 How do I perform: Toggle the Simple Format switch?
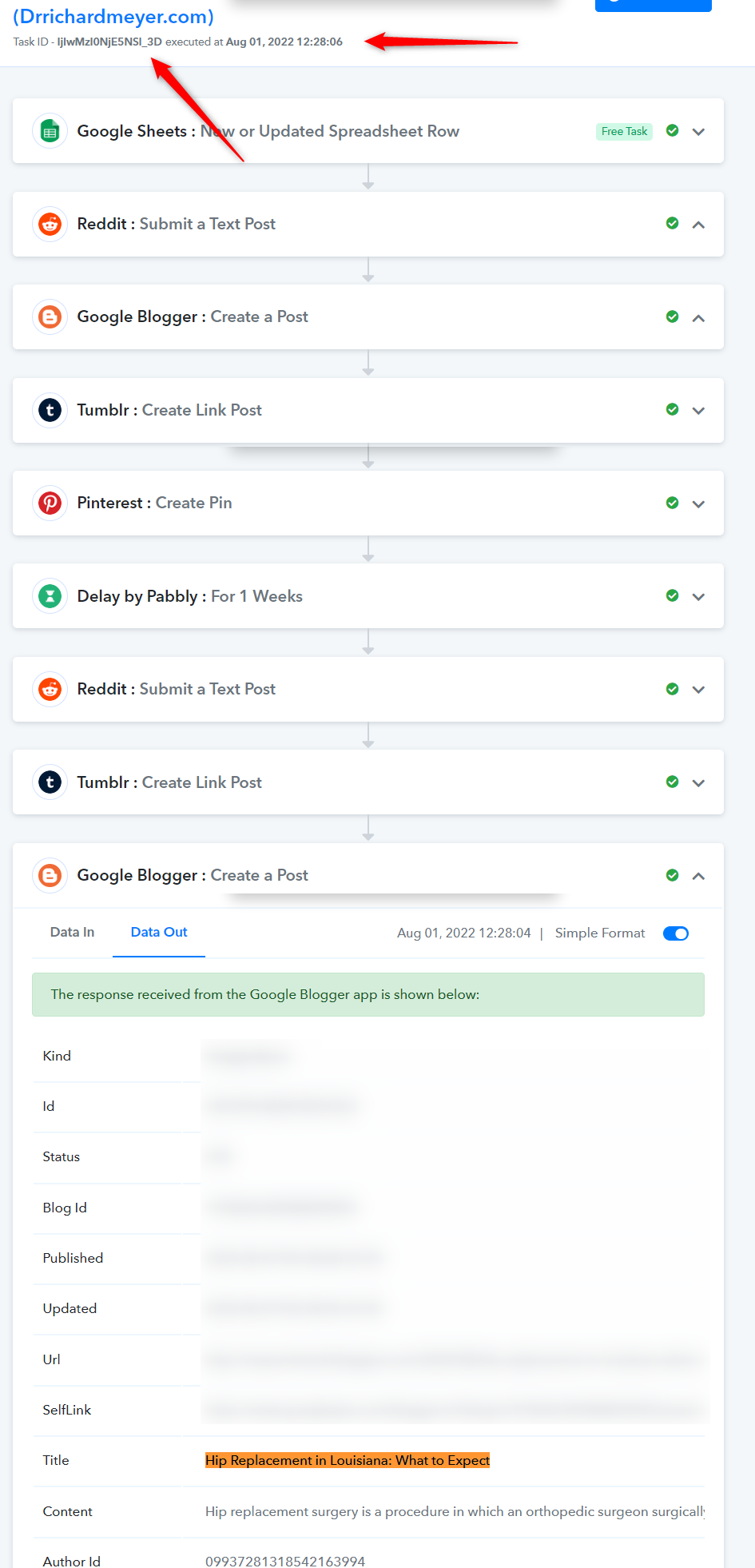click(676, 933)
